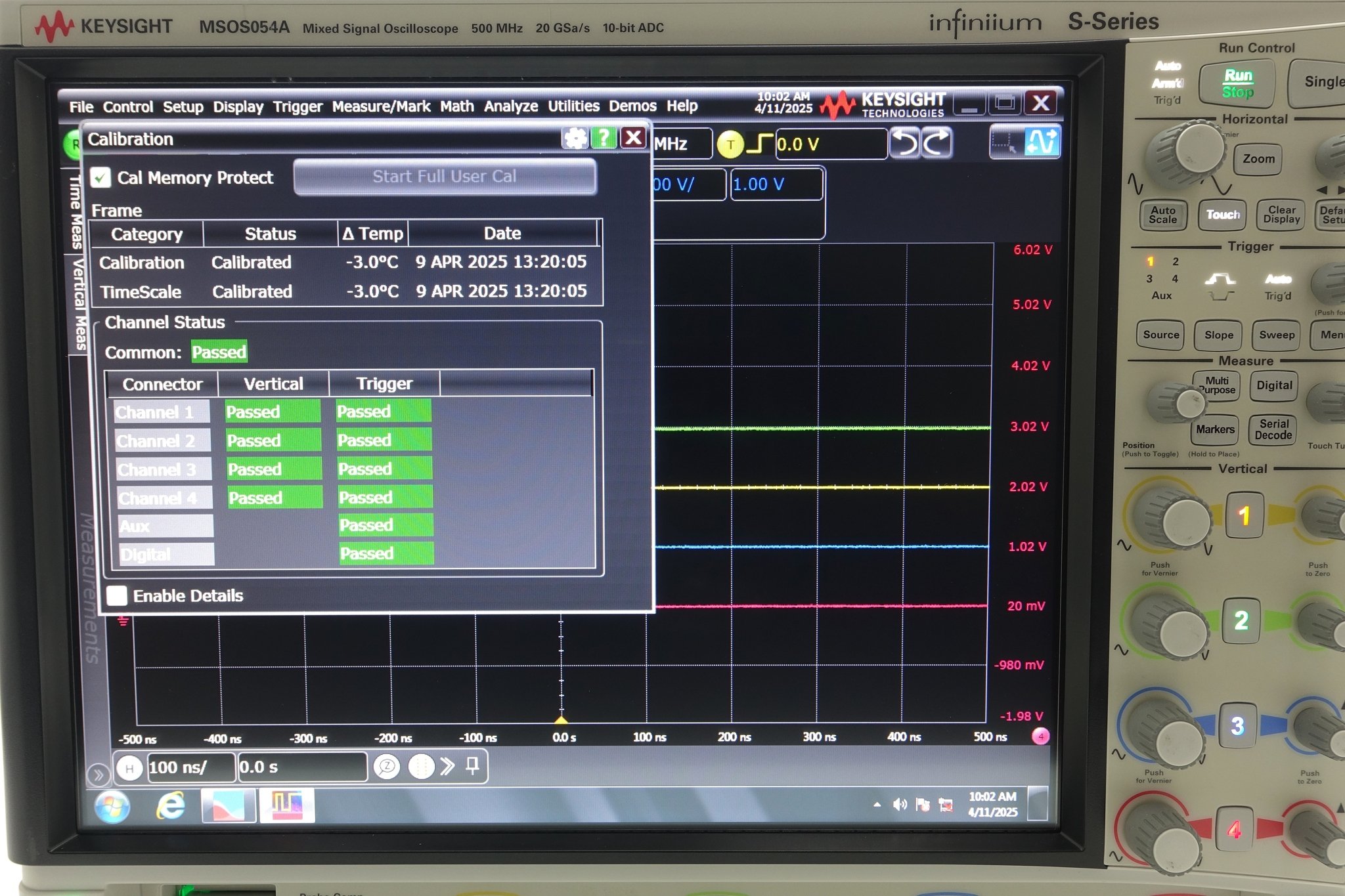This screenshot has height=896, width=1345.
Task: Click the volume speaker tray icon
Action: click(900, 805)
